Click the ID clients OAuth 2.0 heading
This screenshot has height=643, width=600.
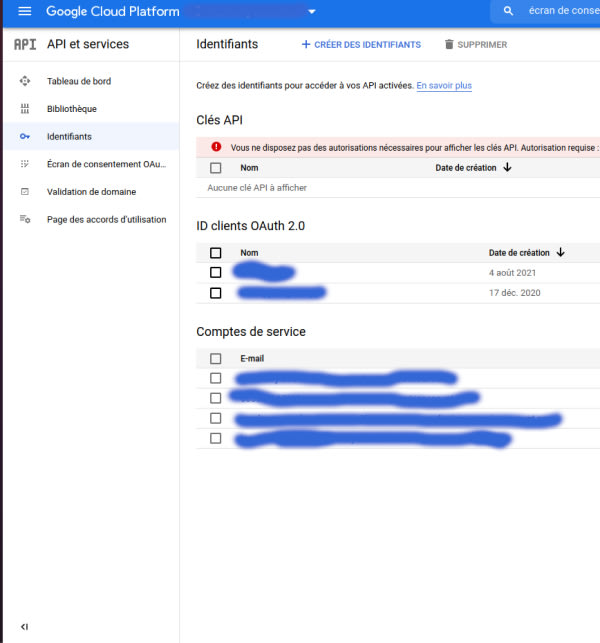point(251,226)
